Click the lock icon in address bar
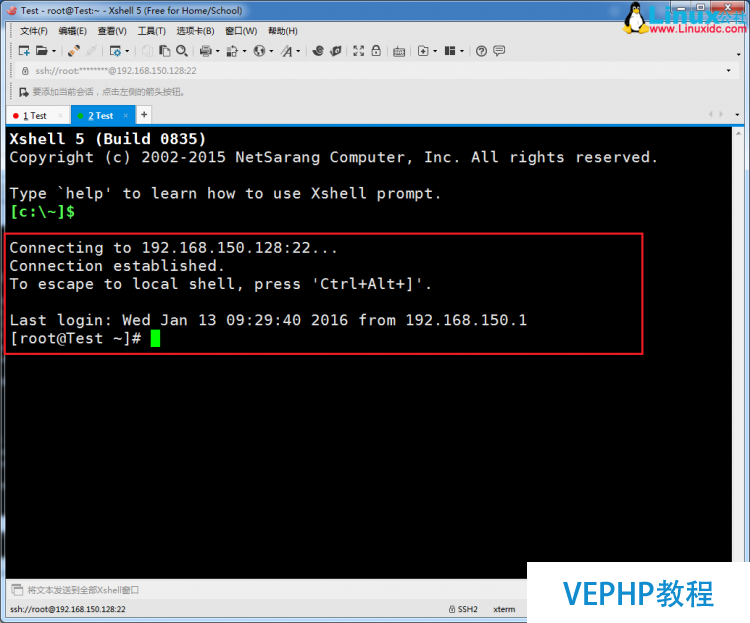The height and width of the screenshot is (623, 750). pos(25,71)
